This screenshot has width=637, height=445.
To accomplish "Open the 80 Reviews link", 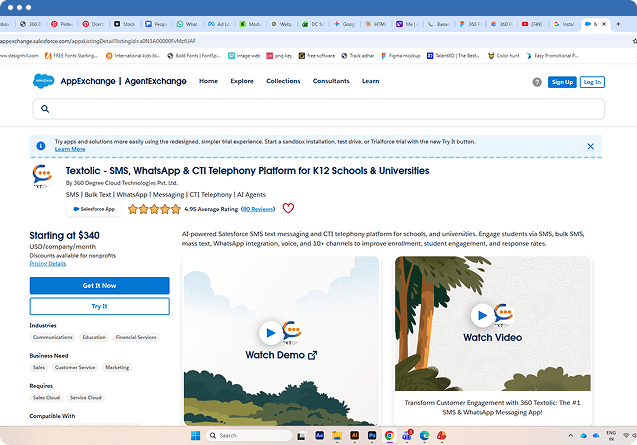I will coord(258,209).
